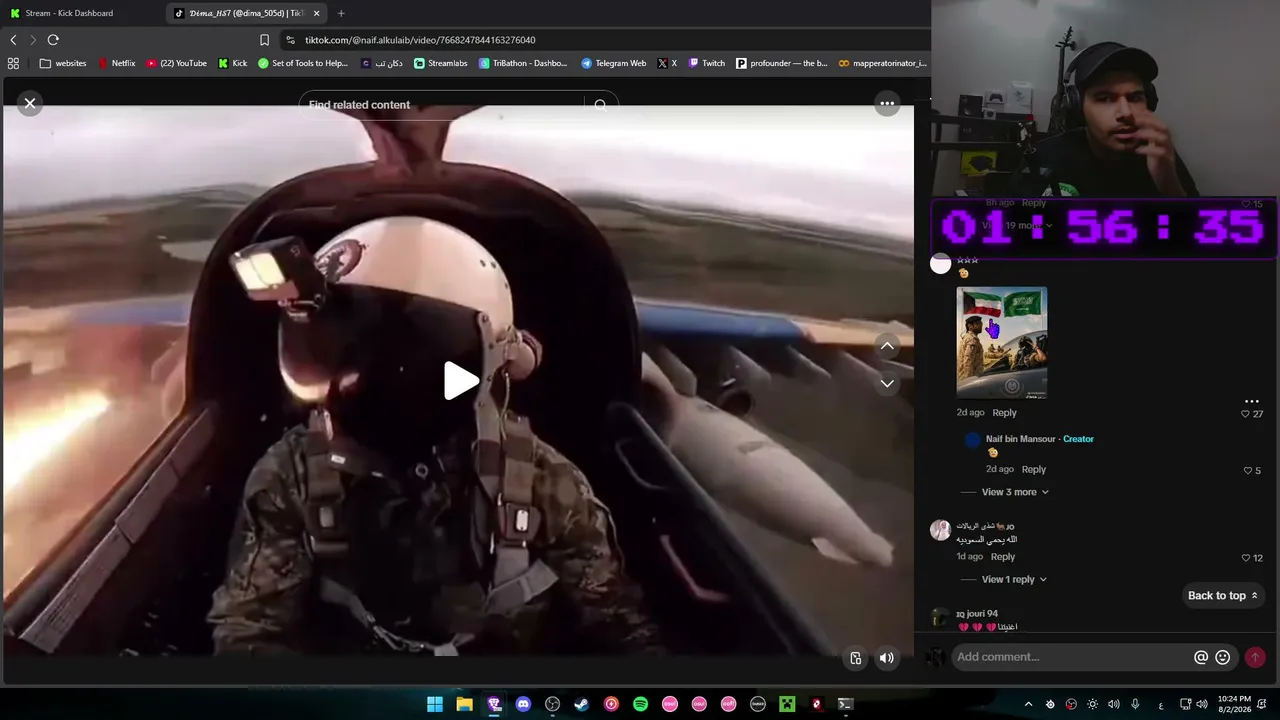This screenshot has width=1280, height=720.
Task: Show hidden system tray icons
Action: [x=1028, y=704]
